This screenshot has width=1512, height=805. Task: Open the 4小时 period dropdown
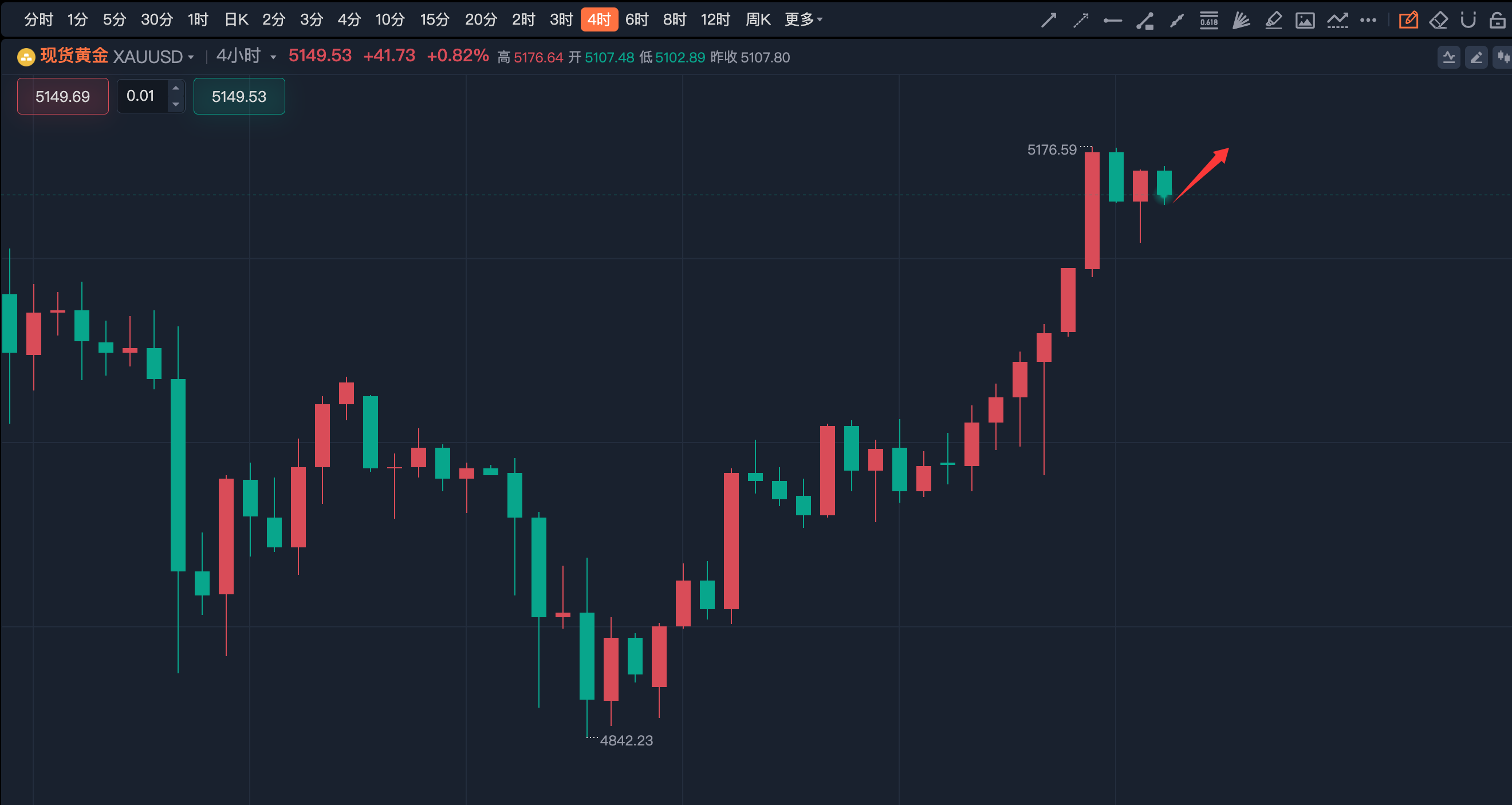click(273, 57)
